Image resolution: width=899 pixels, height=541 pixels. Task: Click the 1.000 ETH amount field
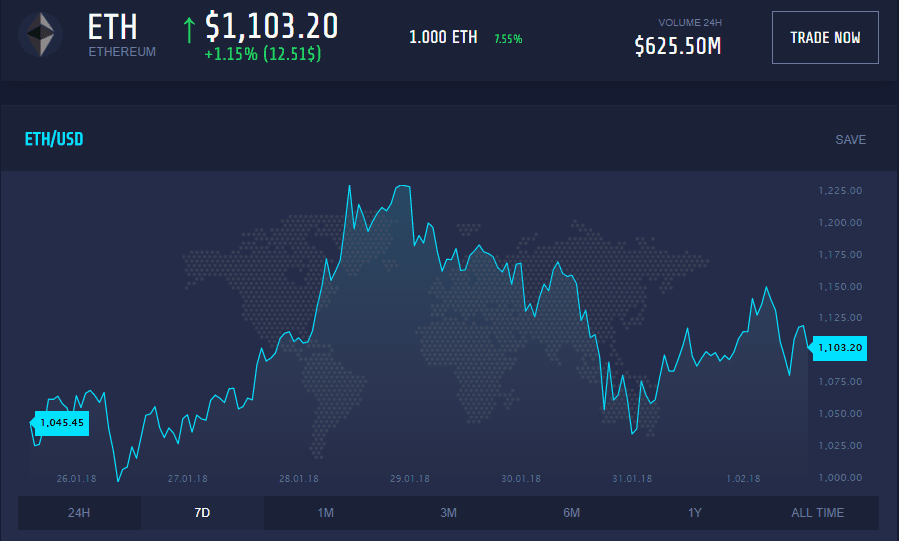point(443,38)
